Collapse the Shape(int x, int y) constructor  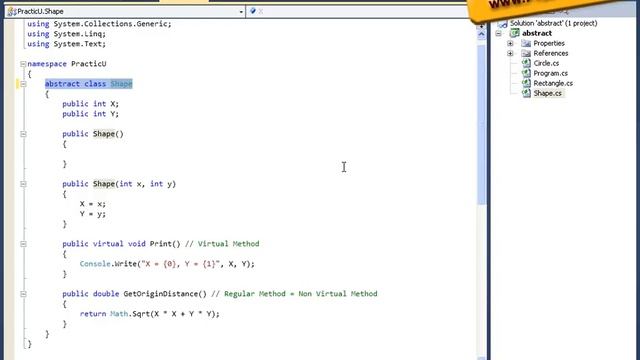[23, 184]
